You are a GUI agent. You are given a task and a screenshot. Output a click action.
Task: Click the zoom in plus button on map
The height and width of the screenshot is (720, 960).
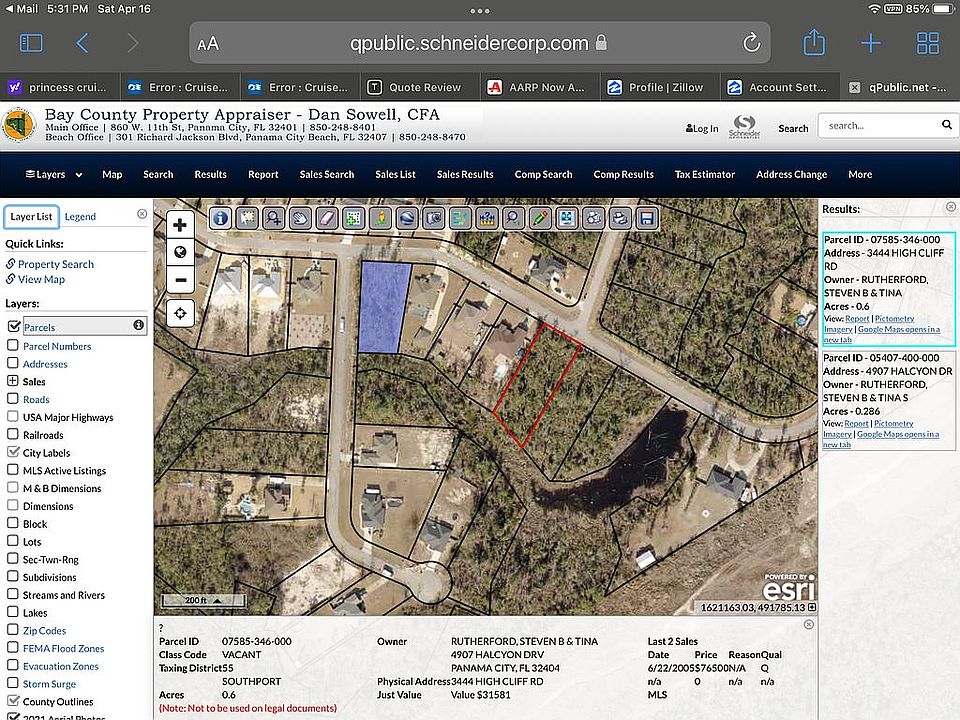(x=180, y=226)
